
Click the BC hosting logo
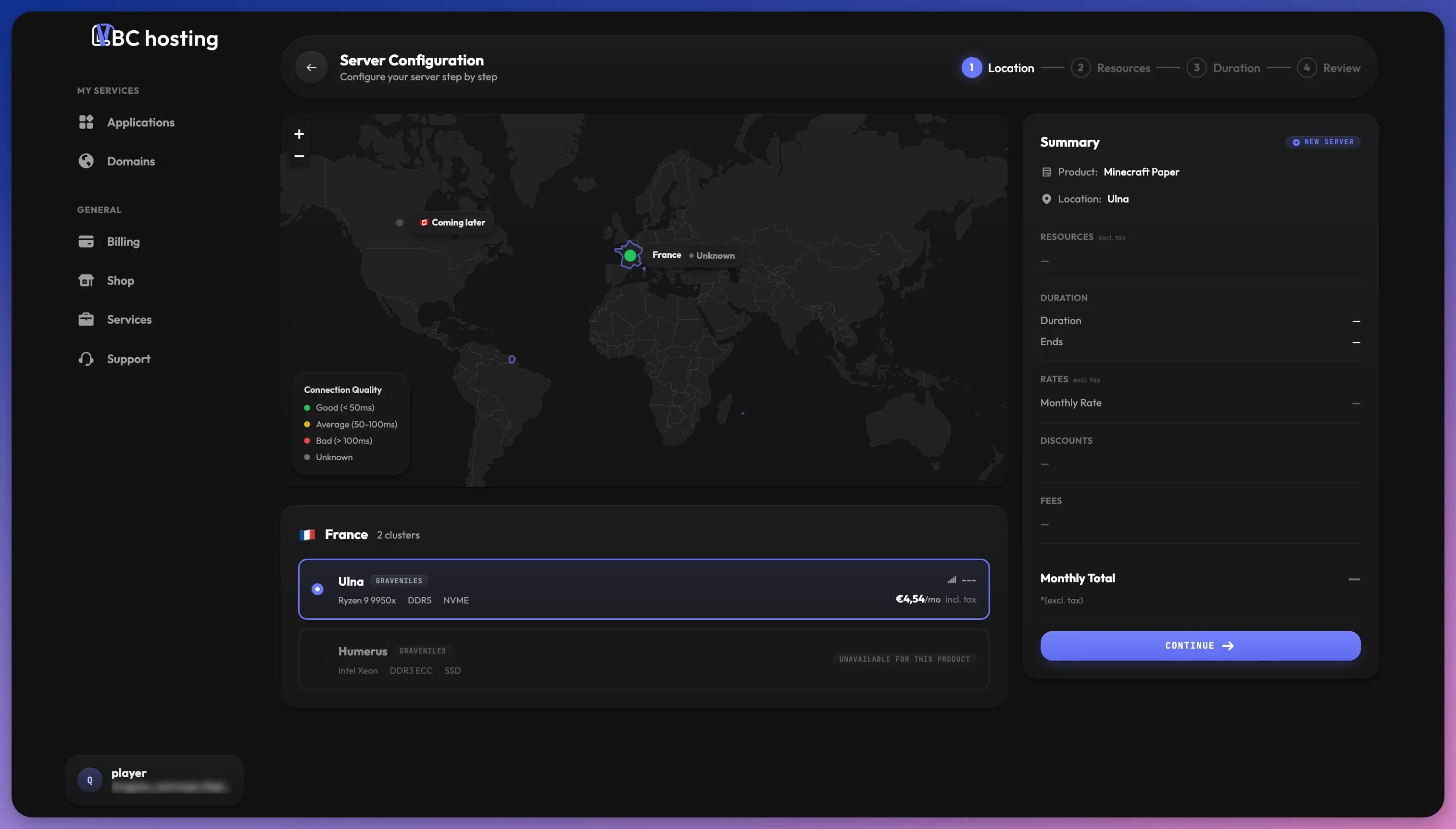click(x=155, y=37)
